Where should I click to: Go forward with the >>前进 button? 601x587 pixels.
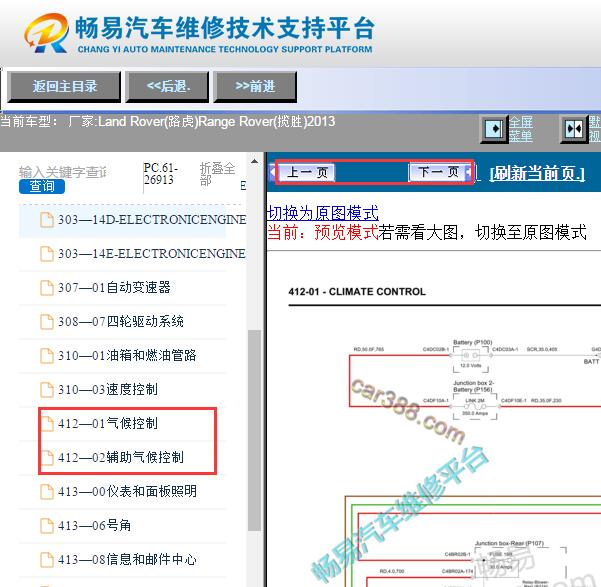pyautogui.click(x=255, y=87)
